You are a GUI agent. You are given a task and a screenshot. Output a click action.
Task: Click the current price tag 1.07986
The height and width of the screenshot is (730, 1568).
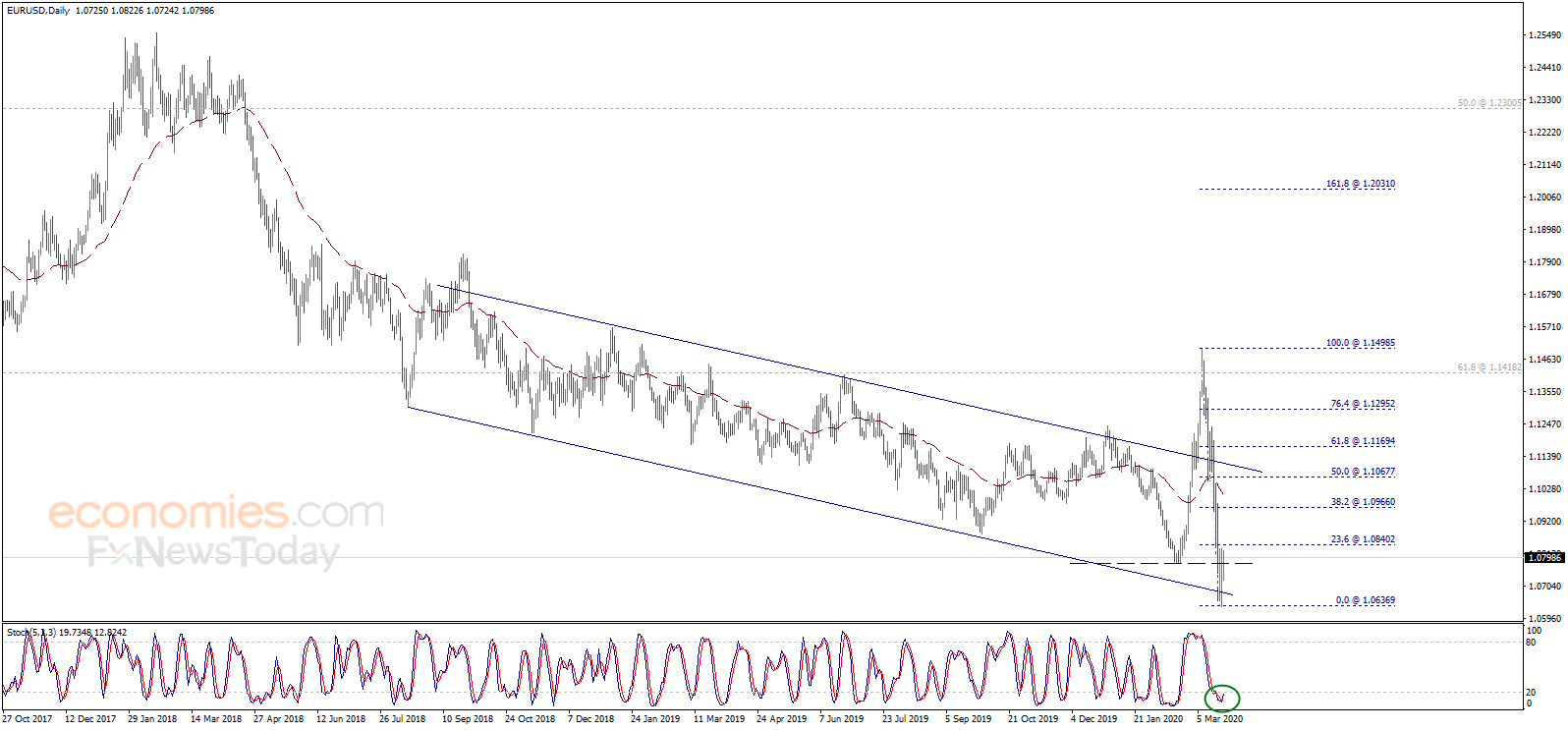pyautogui.click(x=1544, y=558)
